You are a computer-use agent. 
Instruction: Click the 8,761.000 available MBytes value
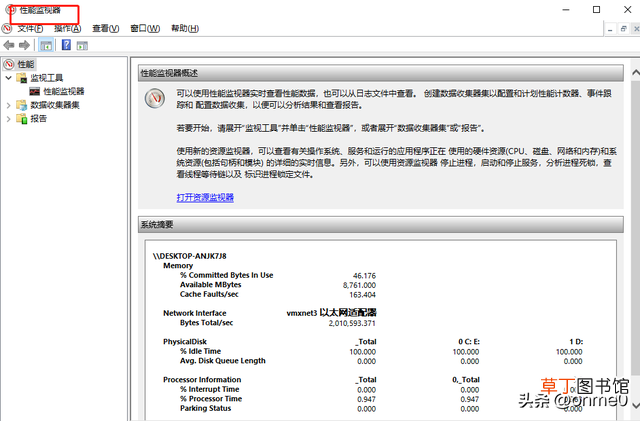click(x=360, y=285)
